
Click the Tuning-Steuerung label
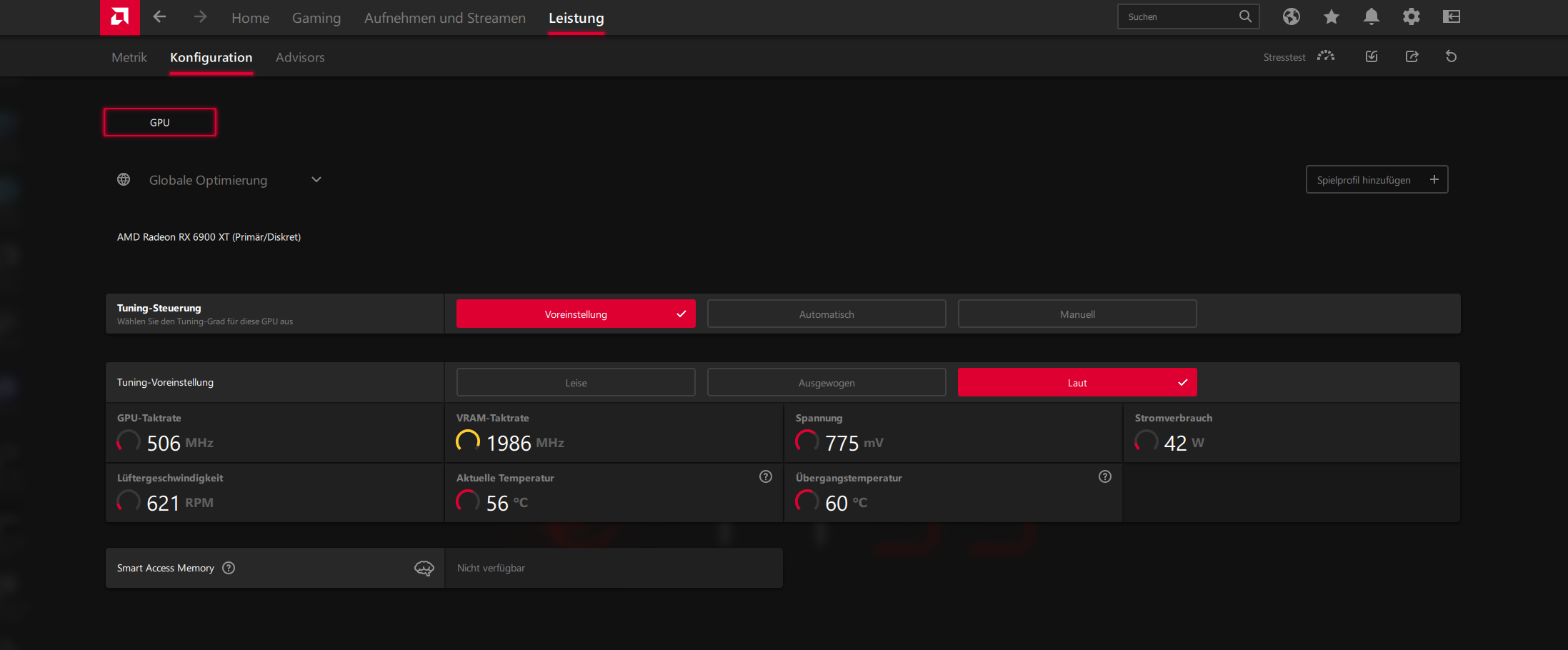pos(159,308)
